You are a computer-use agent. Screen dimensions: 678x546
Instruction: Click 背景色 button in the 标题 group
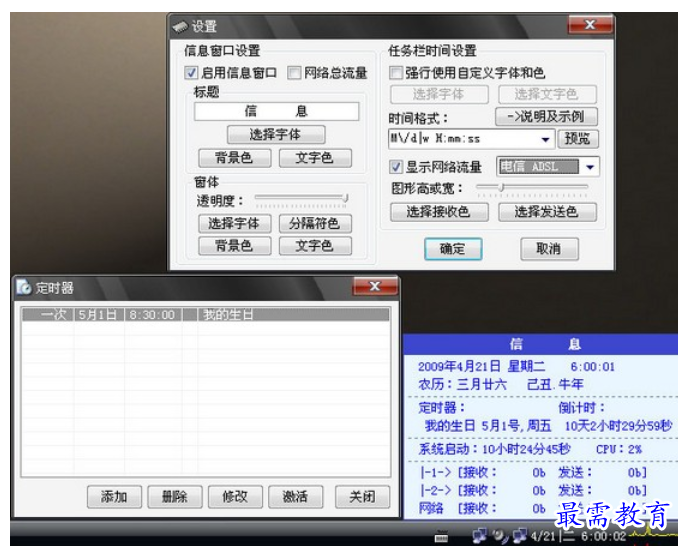click(234, 158)
